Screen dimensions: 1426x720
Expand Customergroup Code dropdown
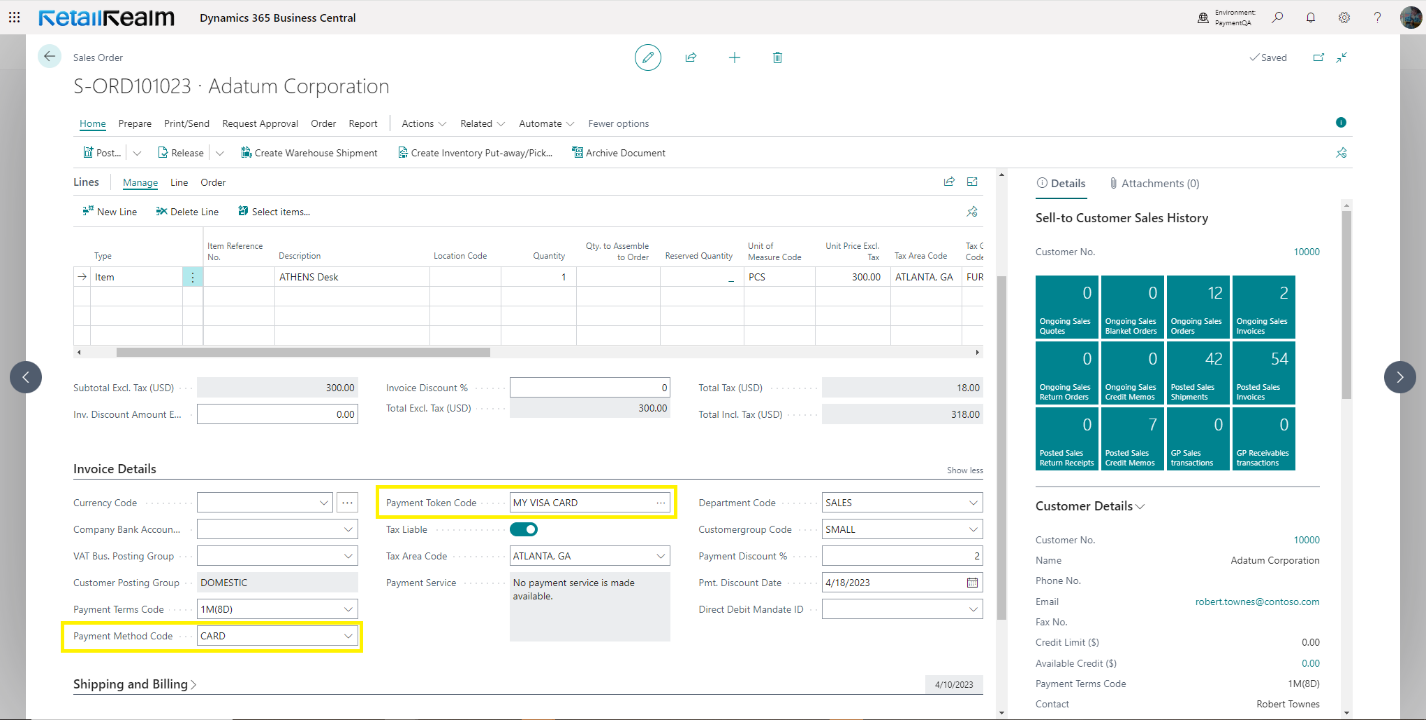pos(974,530)
